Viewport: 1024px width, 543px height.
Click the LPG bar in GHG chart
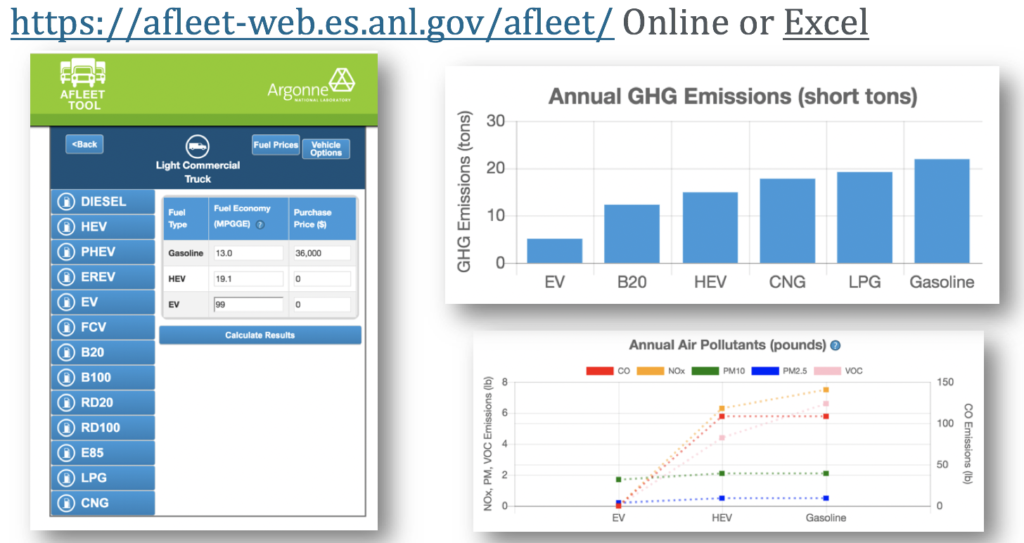865,218
